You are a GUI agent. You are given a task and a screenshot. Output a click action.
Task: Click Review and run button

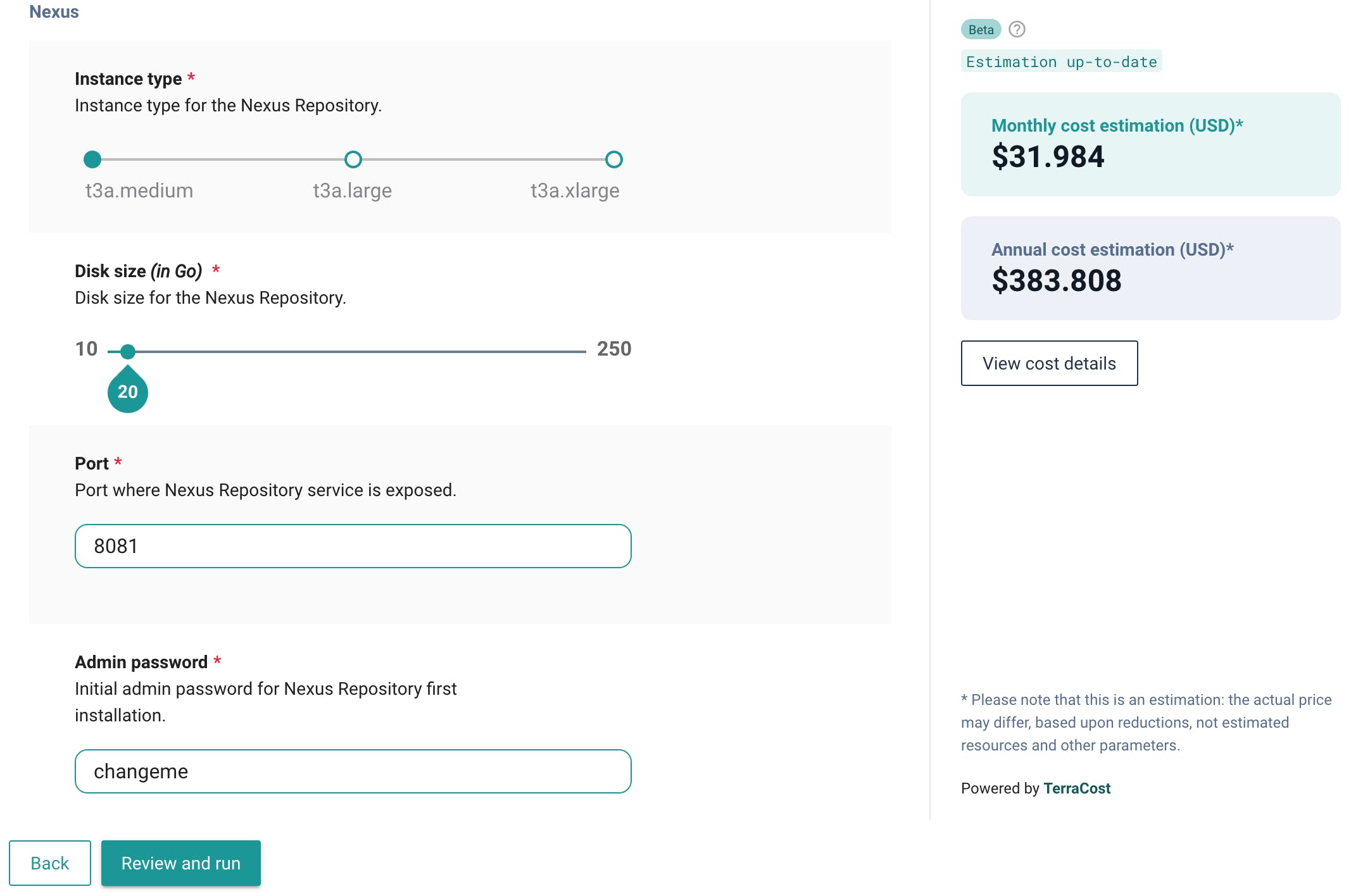tap(180, 863)
